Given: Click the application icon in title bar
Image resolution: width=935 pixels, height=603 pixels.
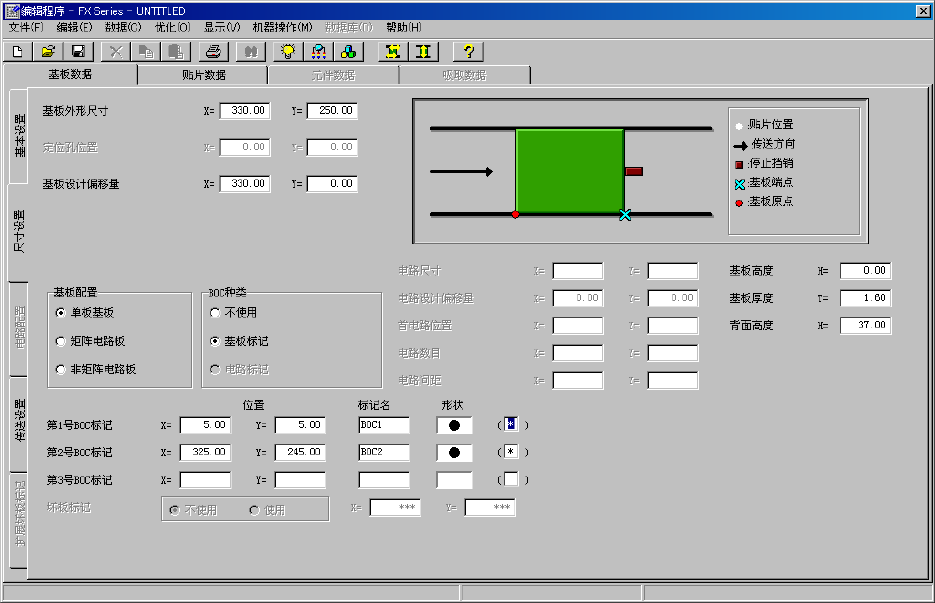Looking at the screenshot, I should coord(12,11).
